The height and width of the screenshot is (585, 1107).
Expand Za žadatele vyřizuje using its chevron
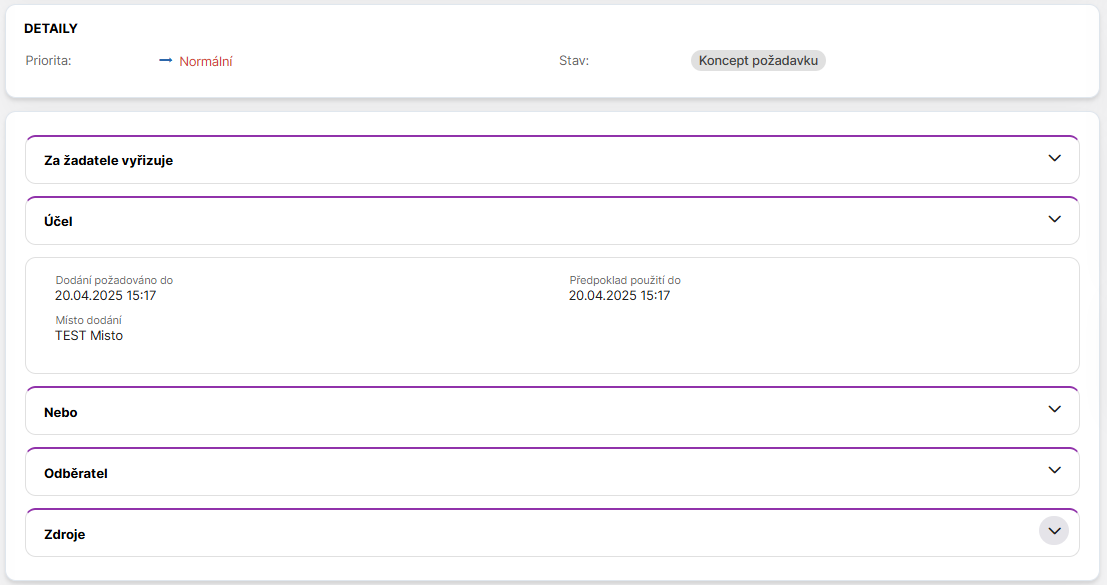[x=1054, y=158]
